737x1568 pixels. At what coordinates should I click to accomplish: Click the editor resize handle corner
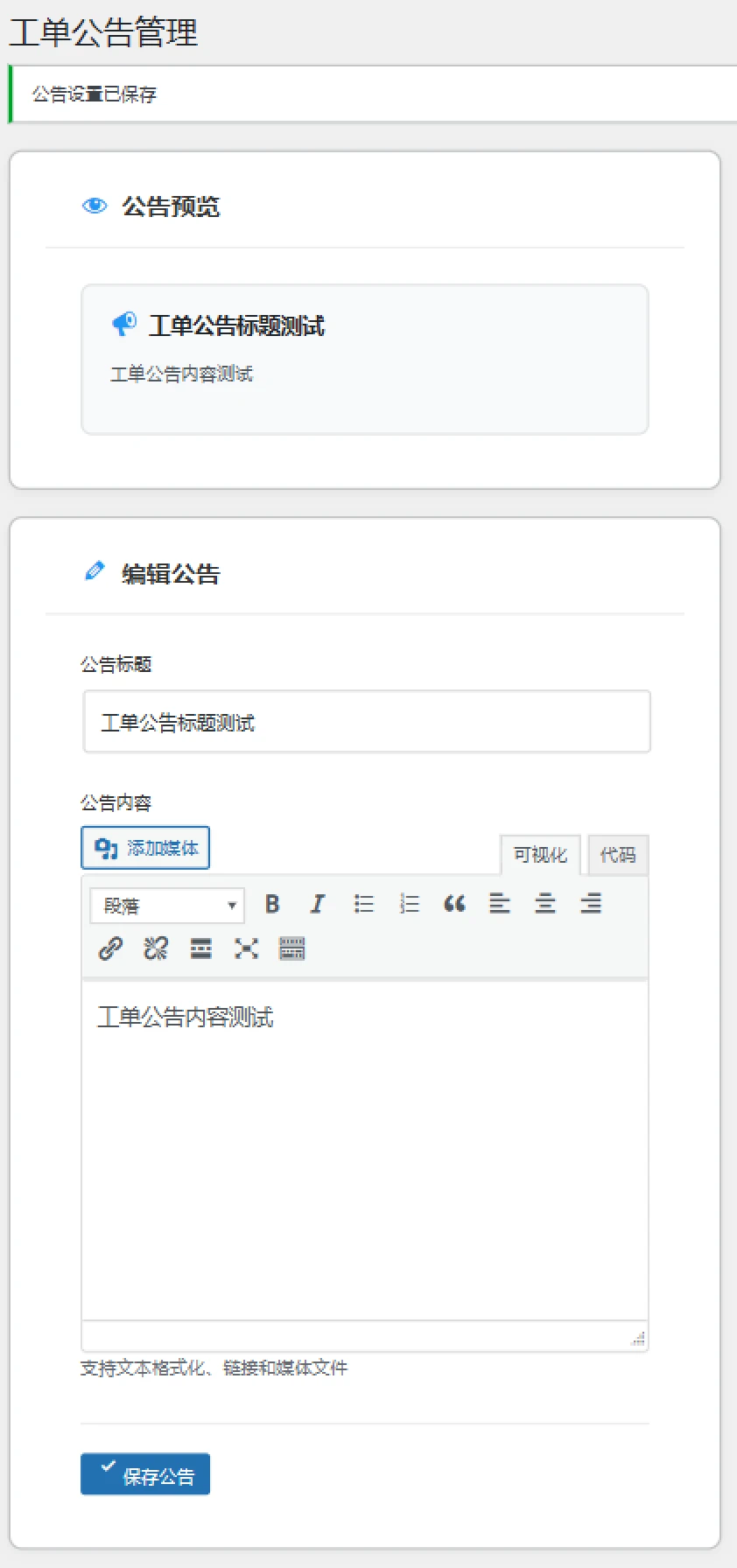click(x=638, y=1339)
